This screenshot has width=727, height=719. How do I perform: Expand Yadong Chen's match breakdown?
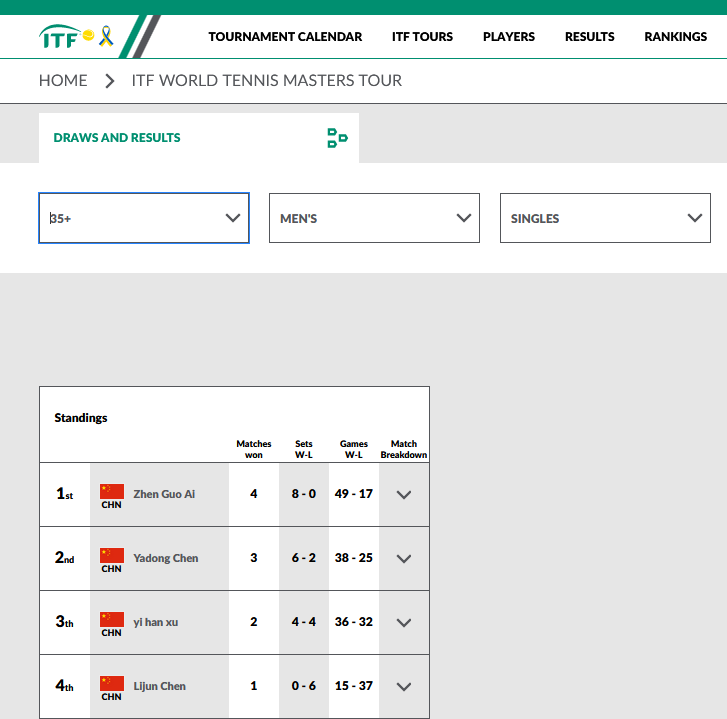[x=404, y=558]
